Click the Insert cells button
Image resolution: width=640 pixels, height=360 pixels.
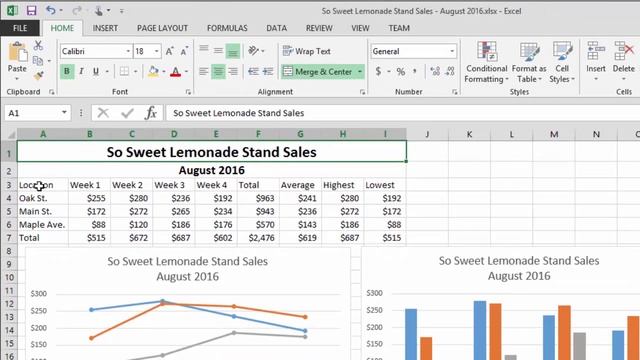coord(596,61)
